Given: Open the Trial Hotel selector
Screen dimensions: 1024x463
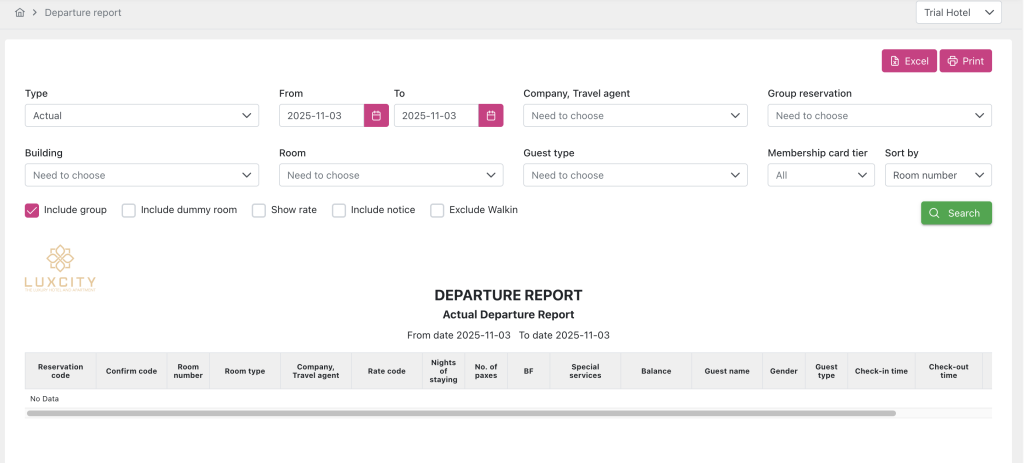Looking at the screenshot, I should tap(958, 12).
